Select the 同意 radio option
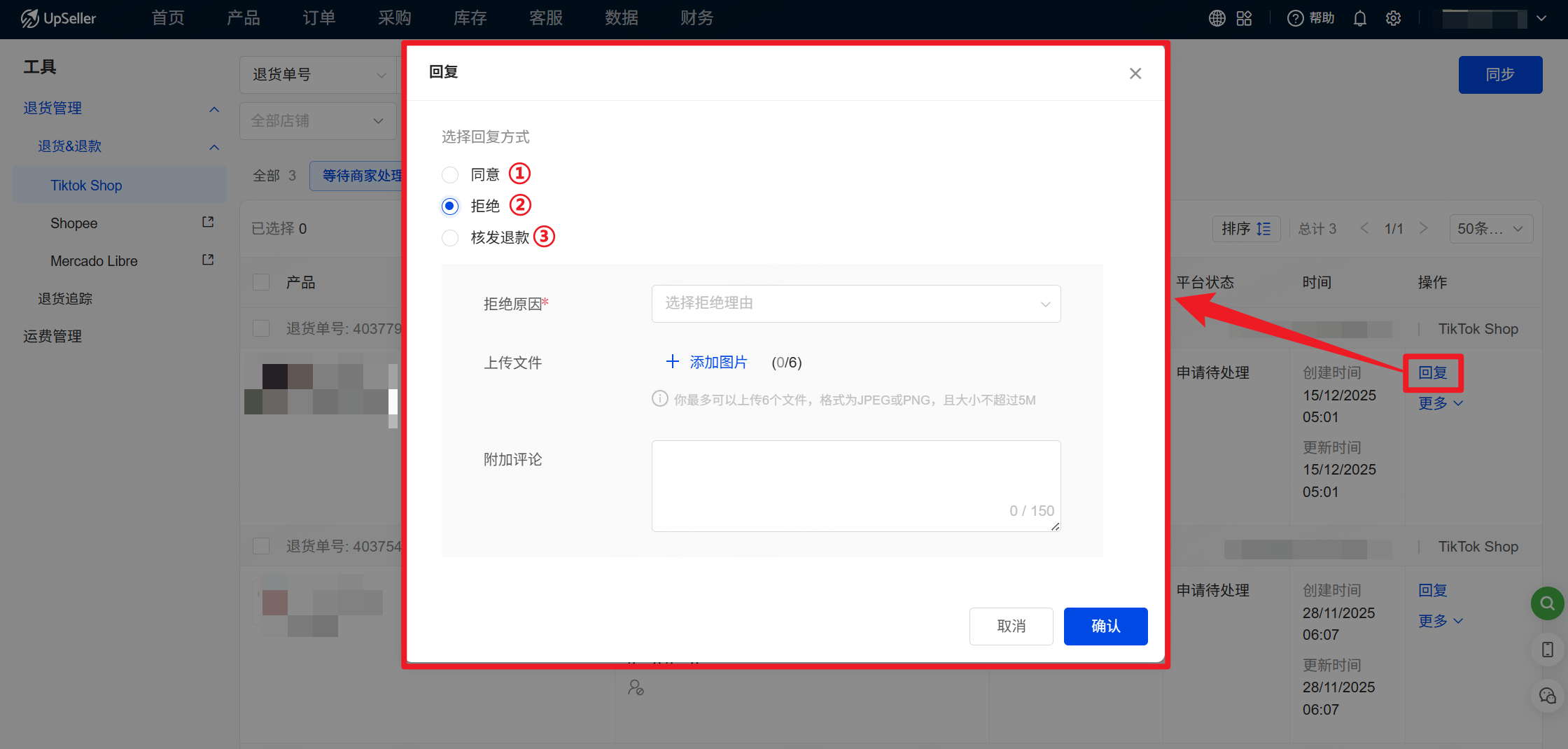The image size is (1568, 749). coord(450,174)
